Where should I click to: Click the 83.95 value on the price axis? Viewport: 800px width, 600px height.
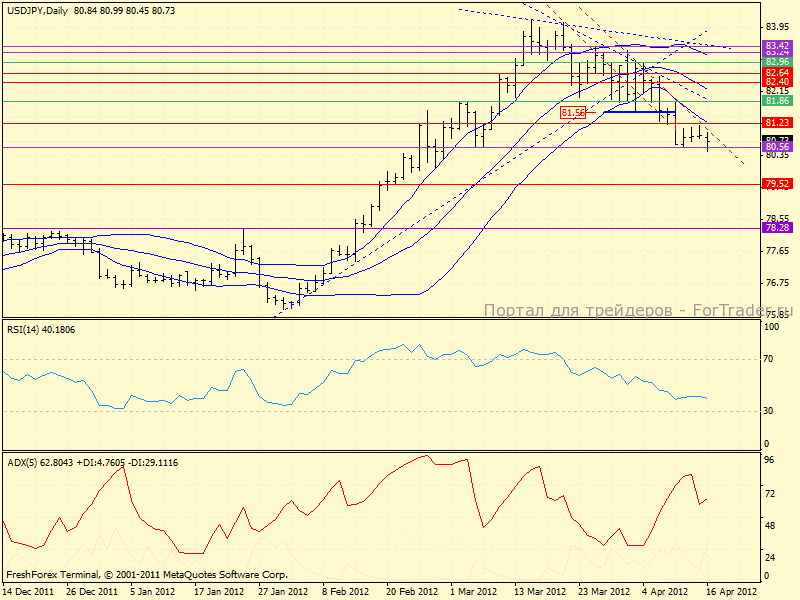coord(777,27)
